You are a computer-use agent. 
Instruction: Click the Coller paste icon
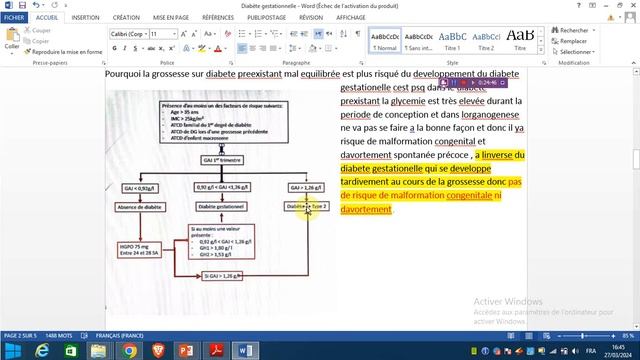[x=12, y=35]
